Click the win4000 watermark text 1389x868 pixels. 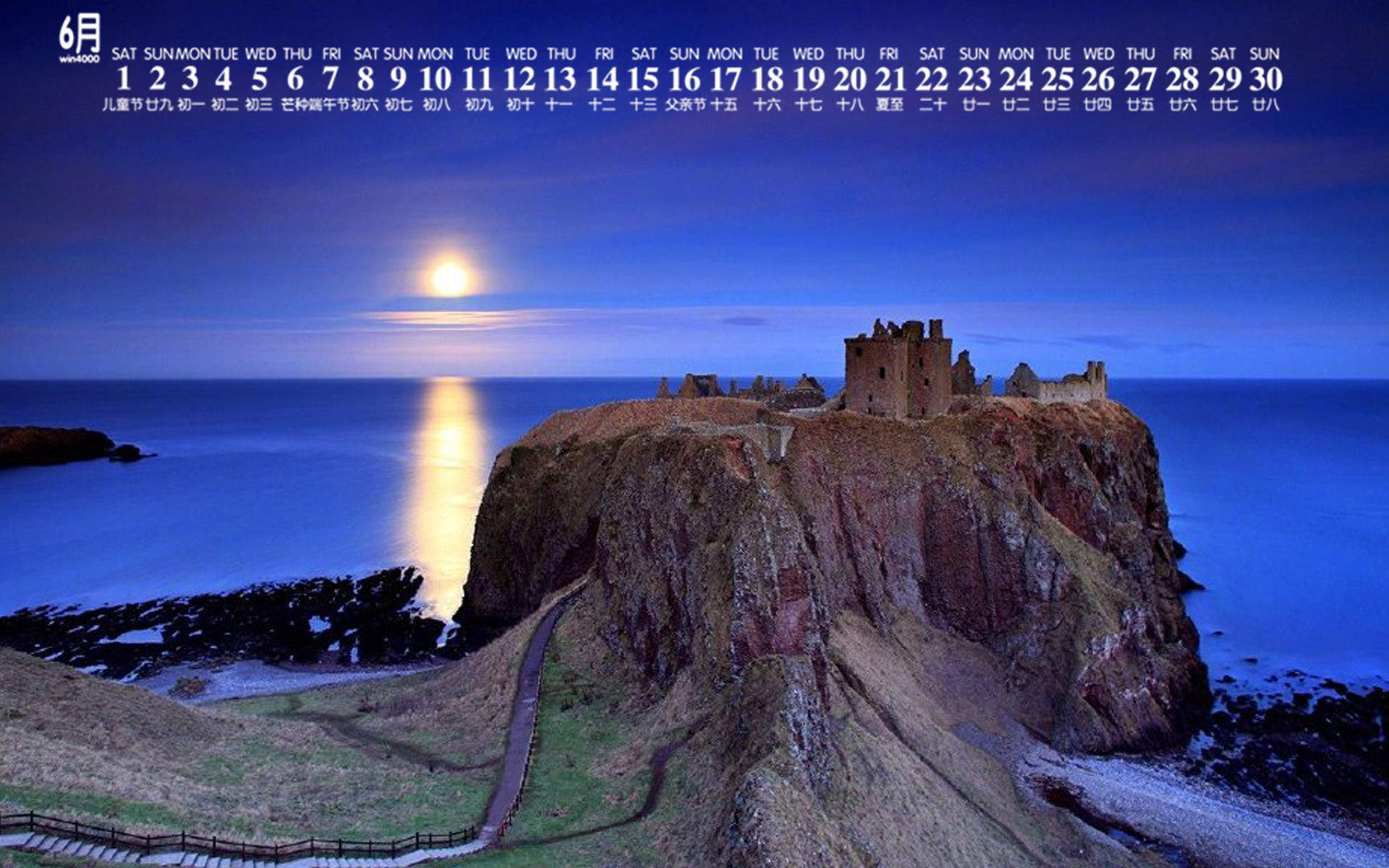[x=80, y=59]
